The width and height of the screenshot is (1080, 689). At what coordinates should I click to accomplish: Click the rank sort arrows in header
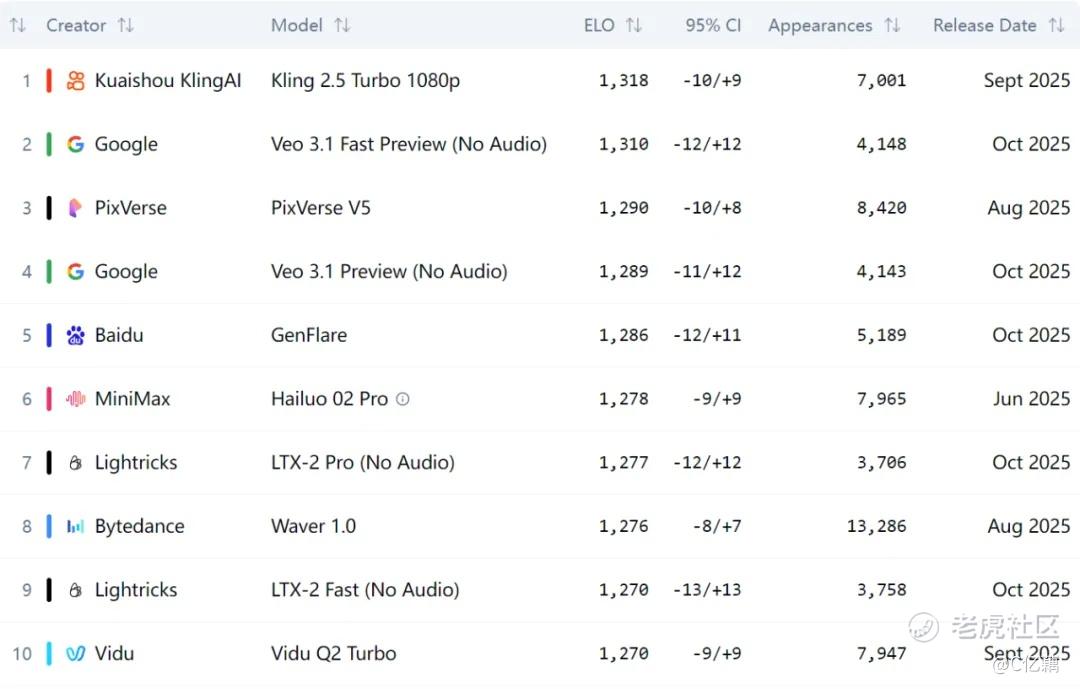coord(17,26)
